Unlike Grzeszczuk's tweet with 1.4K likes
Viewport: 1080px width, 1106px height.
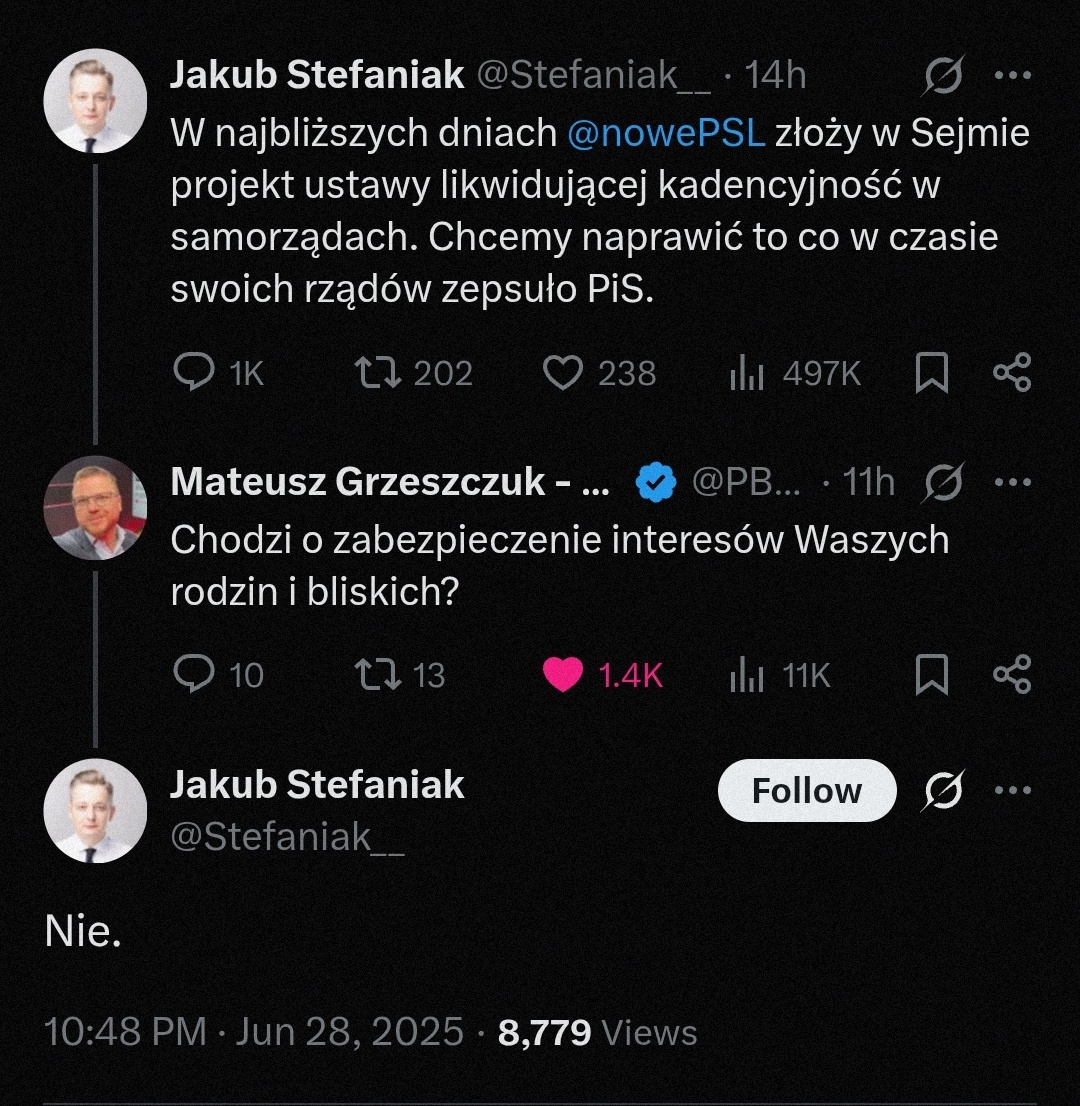coord(562,675)
